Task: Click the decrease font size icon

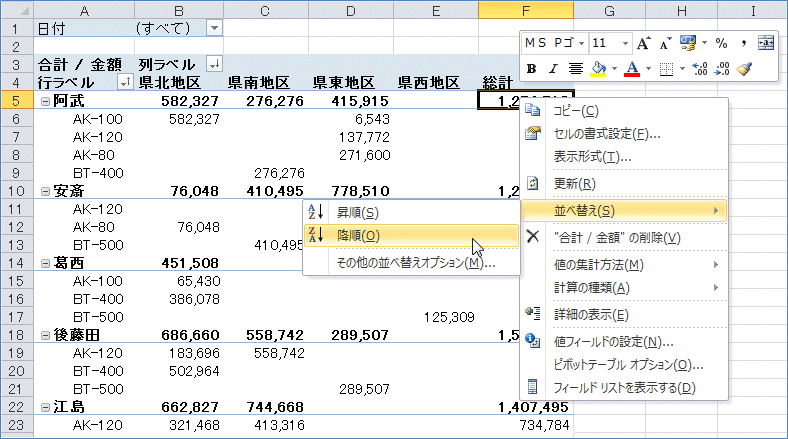Action: point(664,44)
